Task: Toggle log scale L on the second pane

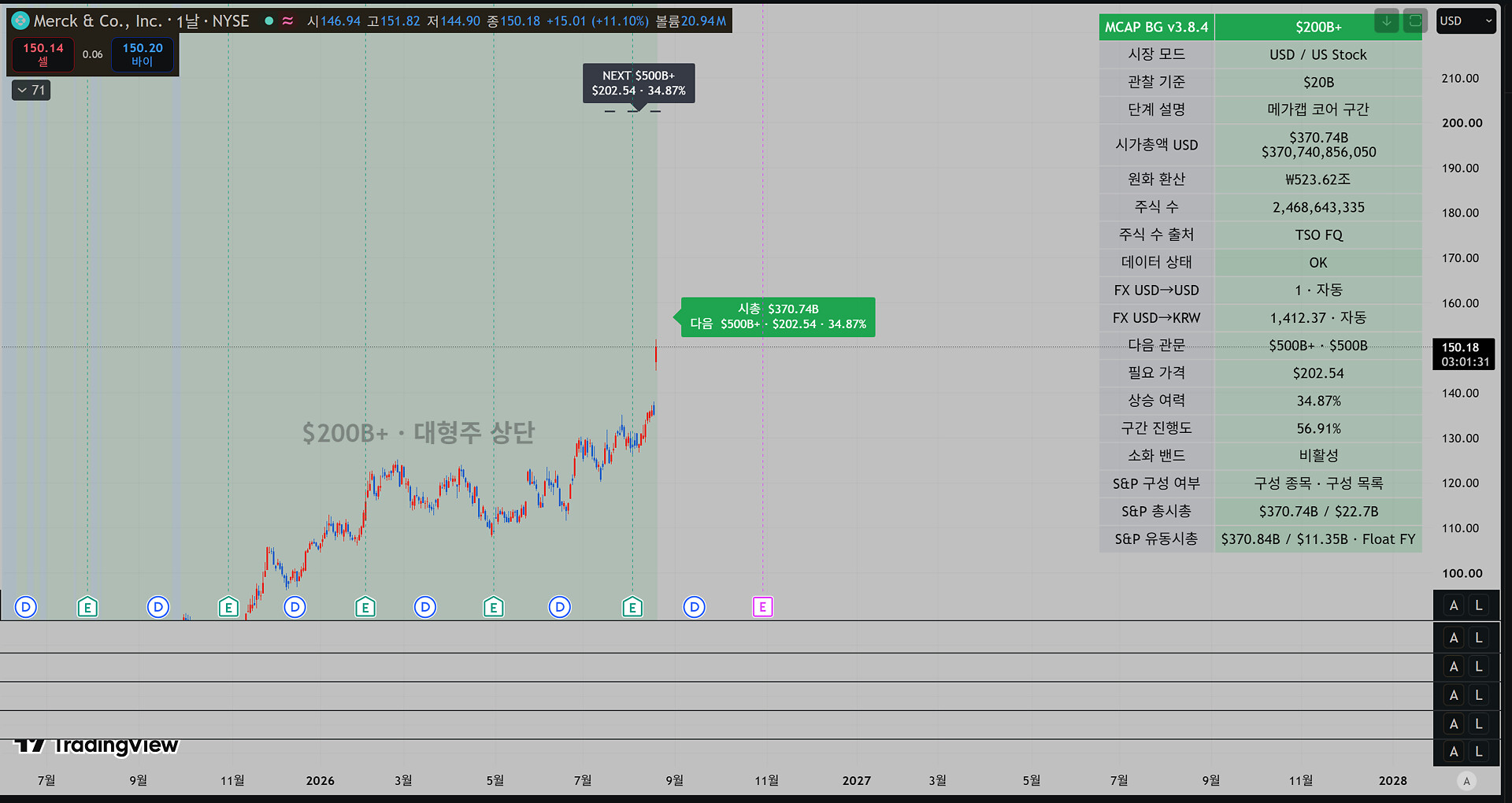Action: click(x=1479, y=638)
